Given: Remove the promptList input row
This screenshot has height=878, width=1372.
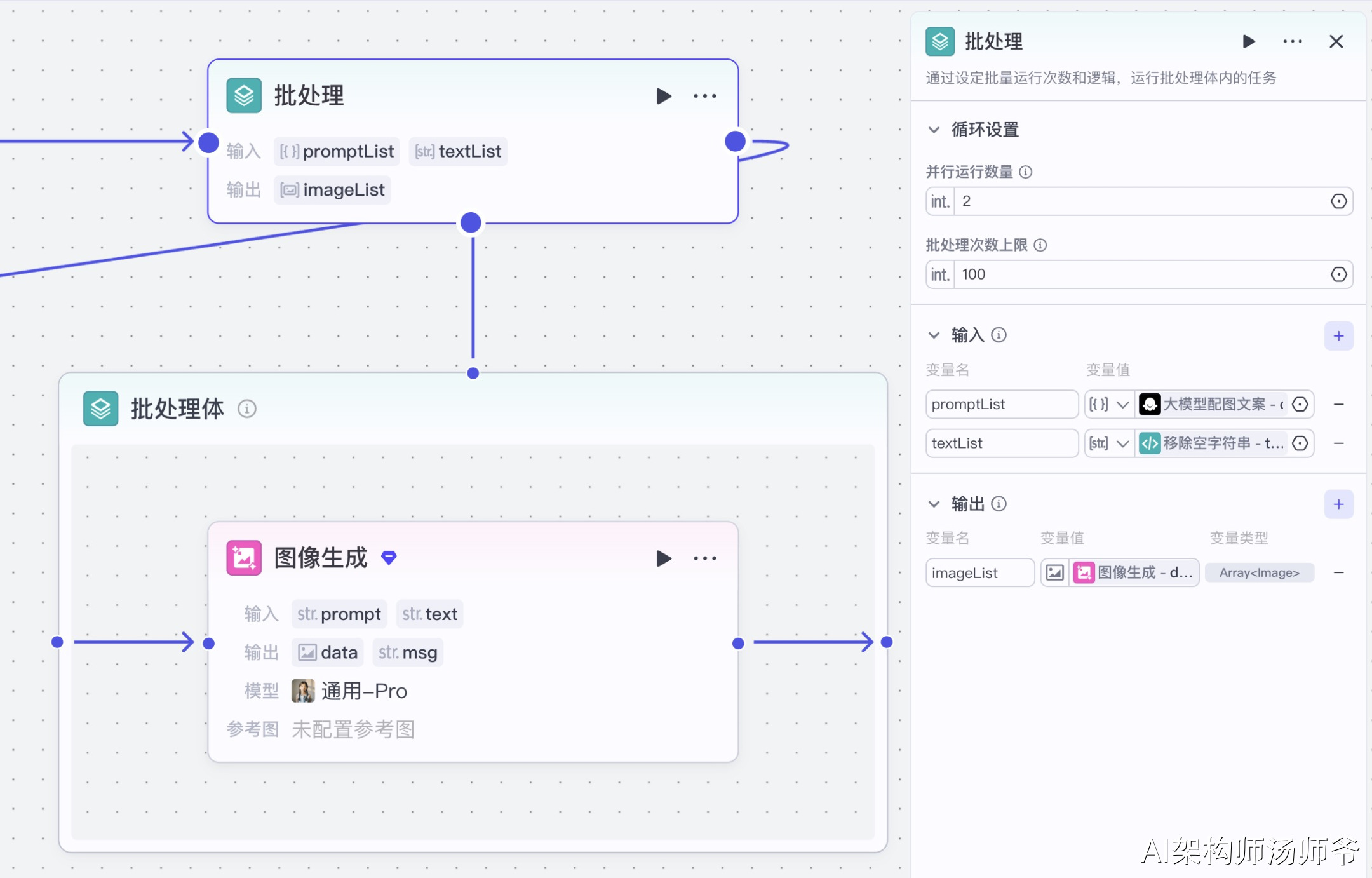Looking at the screenshot, I should click(x=1338, y=404).
